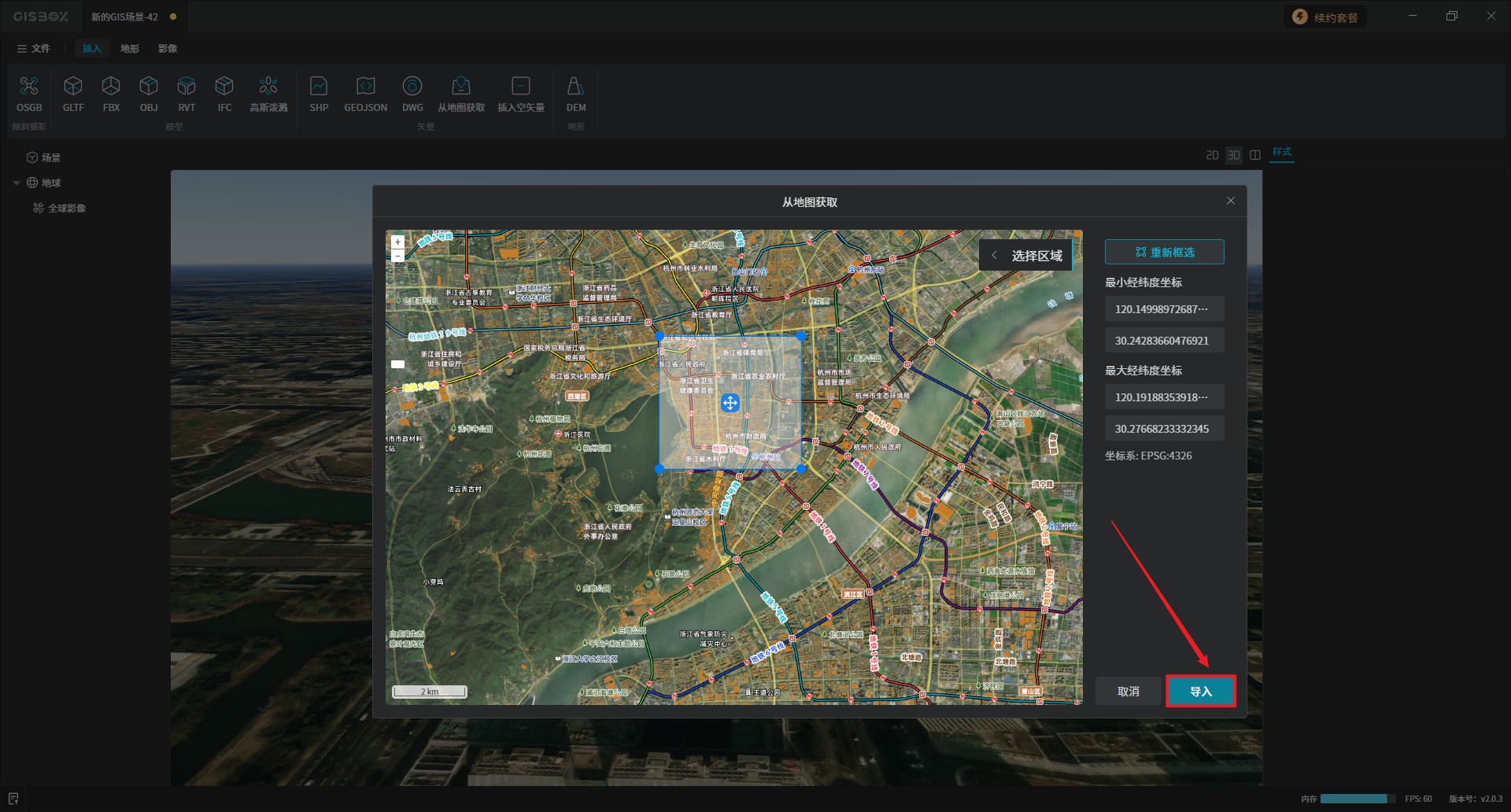Collapse the 地球 tree node
The image size is (1511, 812).
coord(17,183)
